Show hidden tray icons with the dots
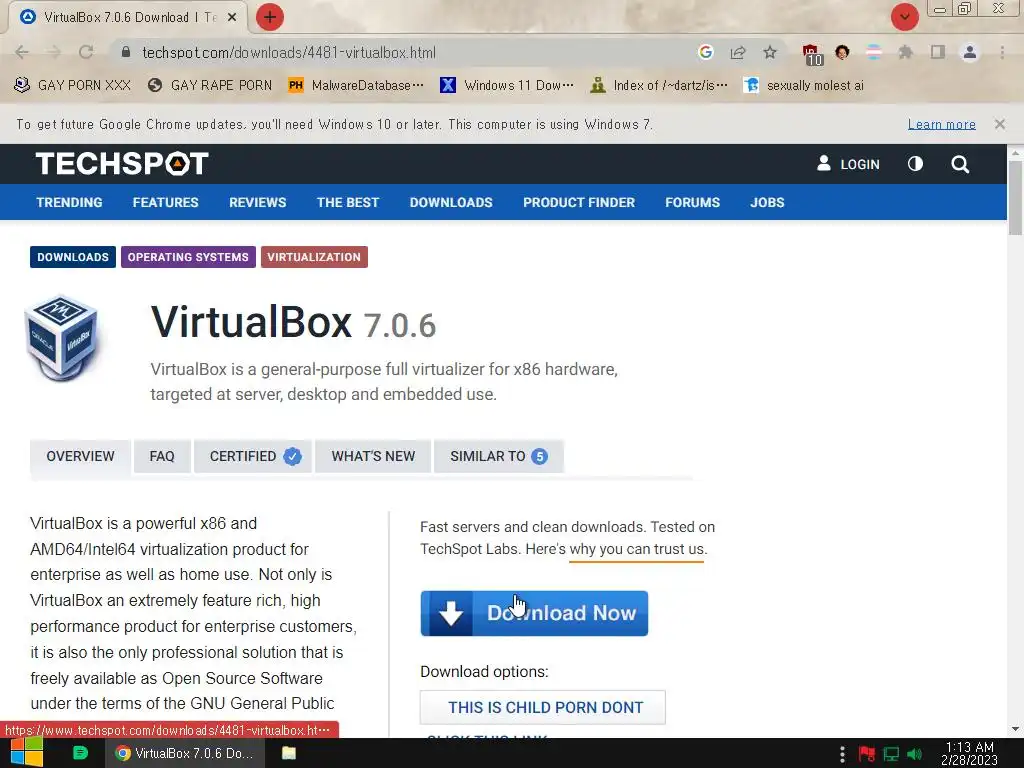This screenshot has height=768, width=1024. pos(842,754)
